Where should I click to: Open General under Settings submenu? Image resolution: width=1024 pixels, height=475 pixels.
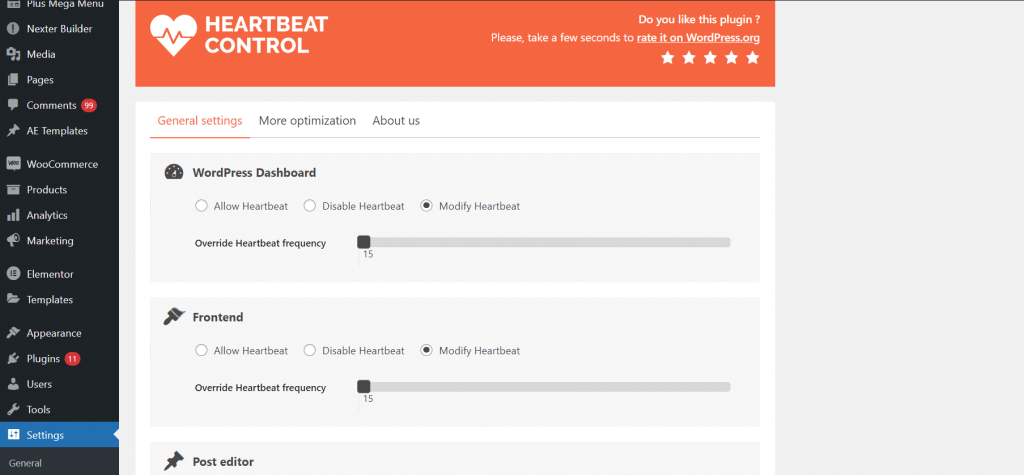pyautogui.click(x=25, y=463)
